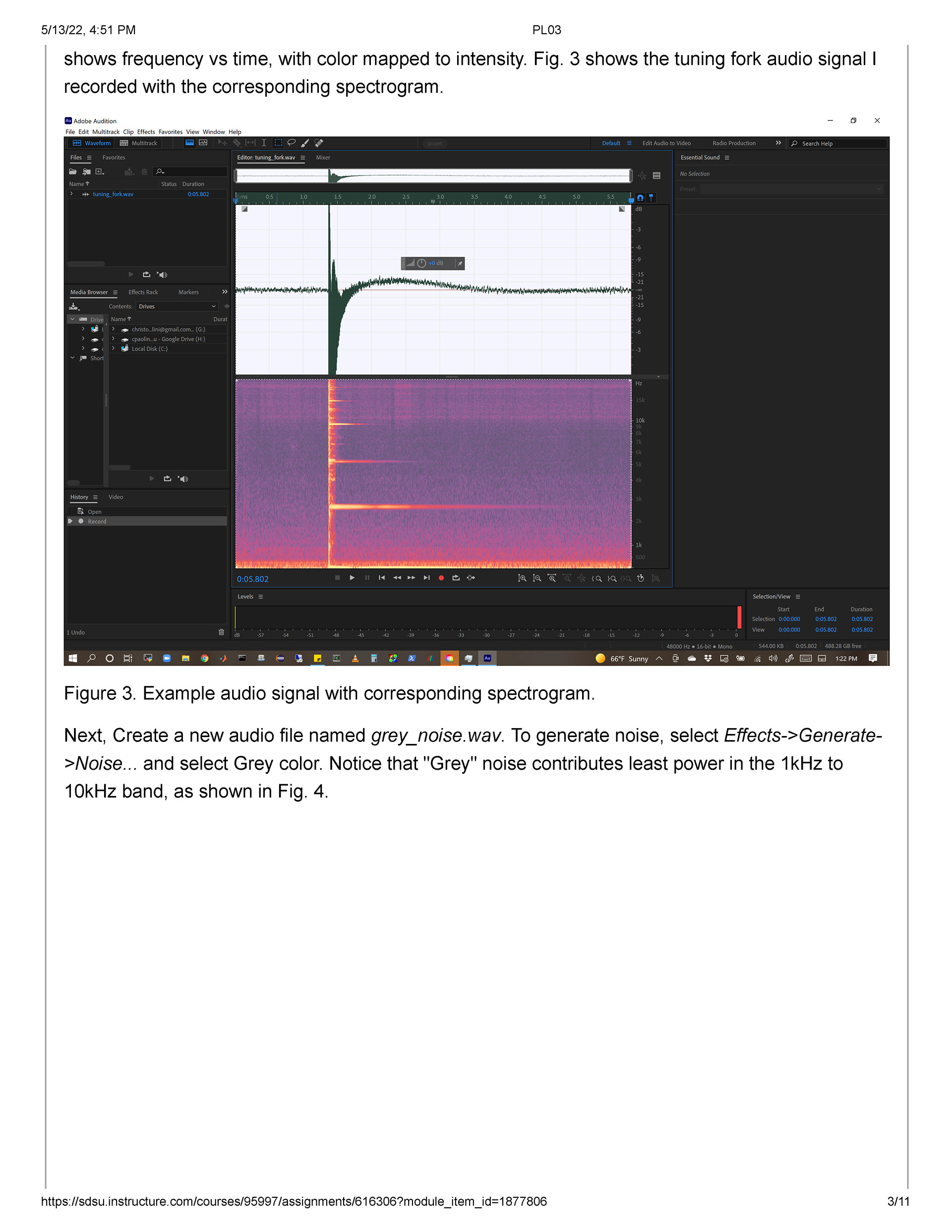Toggle Loop Playback in transport
The height and width of the screenshot is (1232, 952).
click(x=456, y=578)
